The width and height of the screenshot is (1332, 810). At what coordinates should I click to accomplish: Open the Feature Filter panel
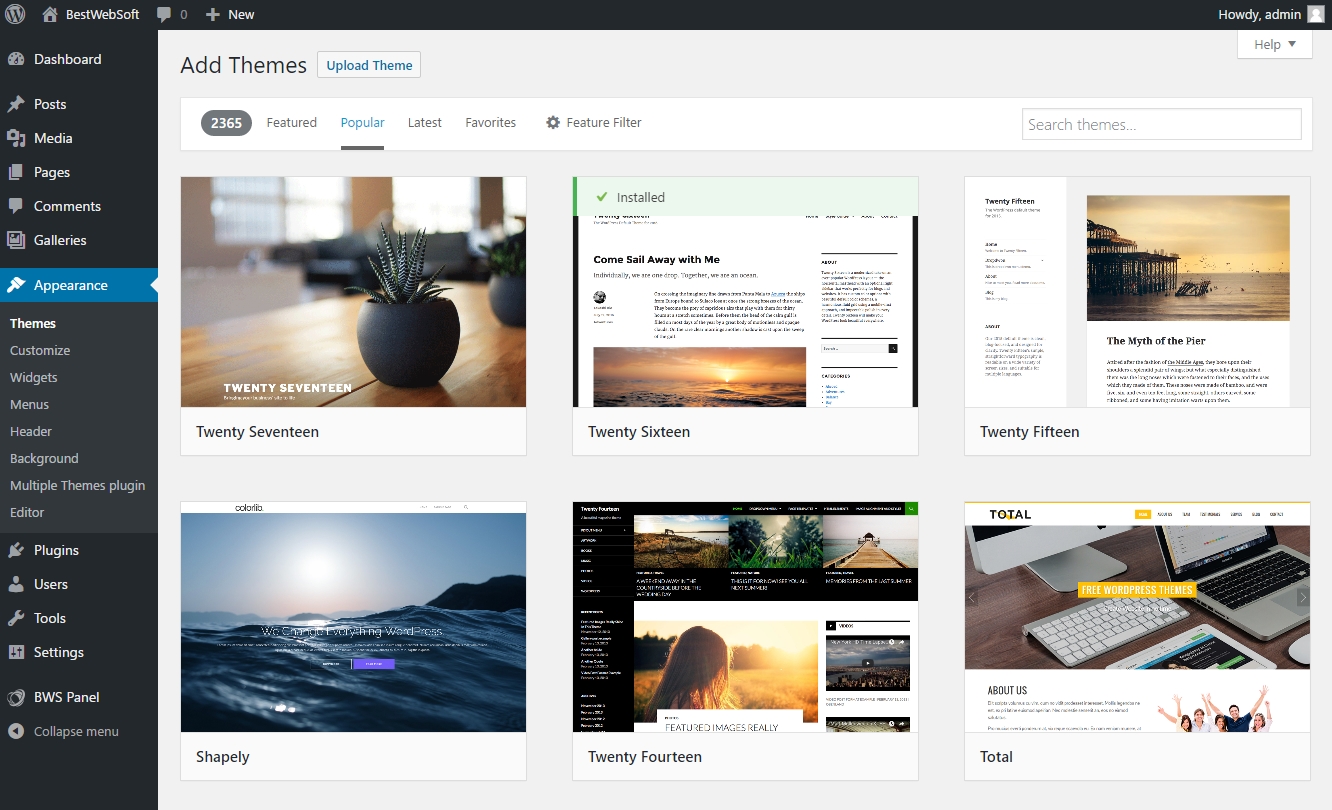593,122
